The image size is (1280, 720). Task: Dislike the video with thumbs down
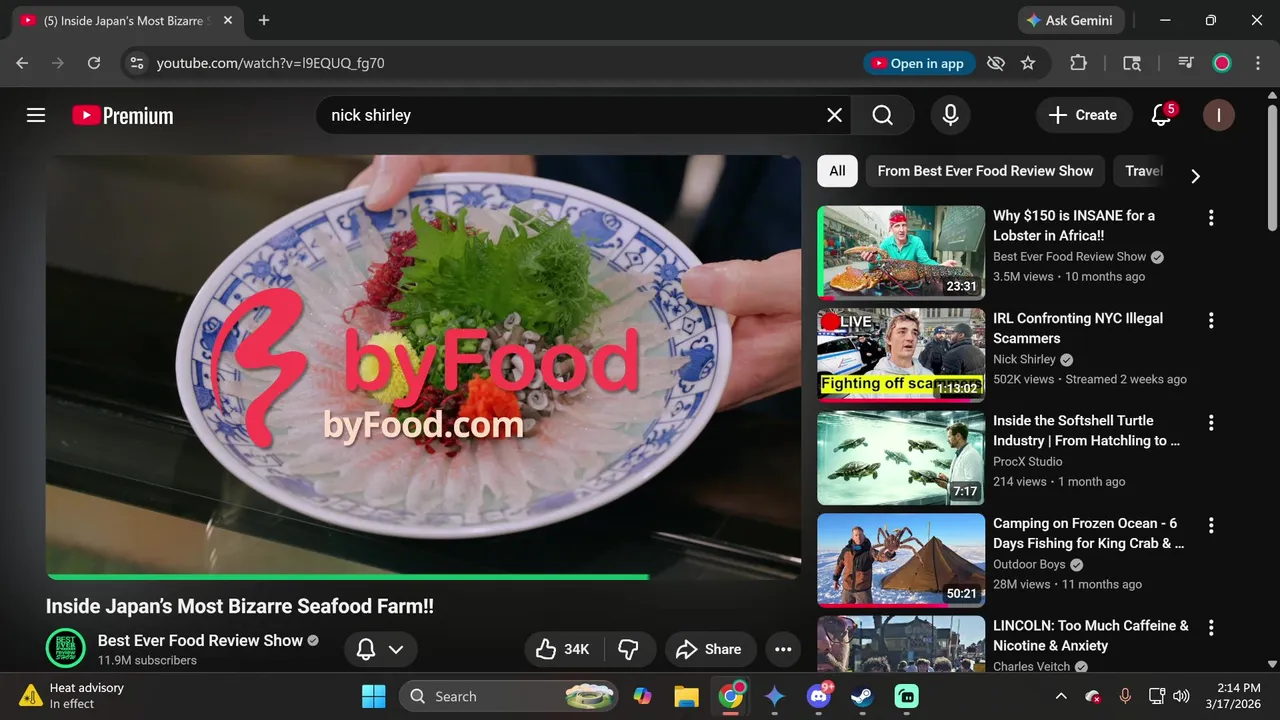(629, 649)
